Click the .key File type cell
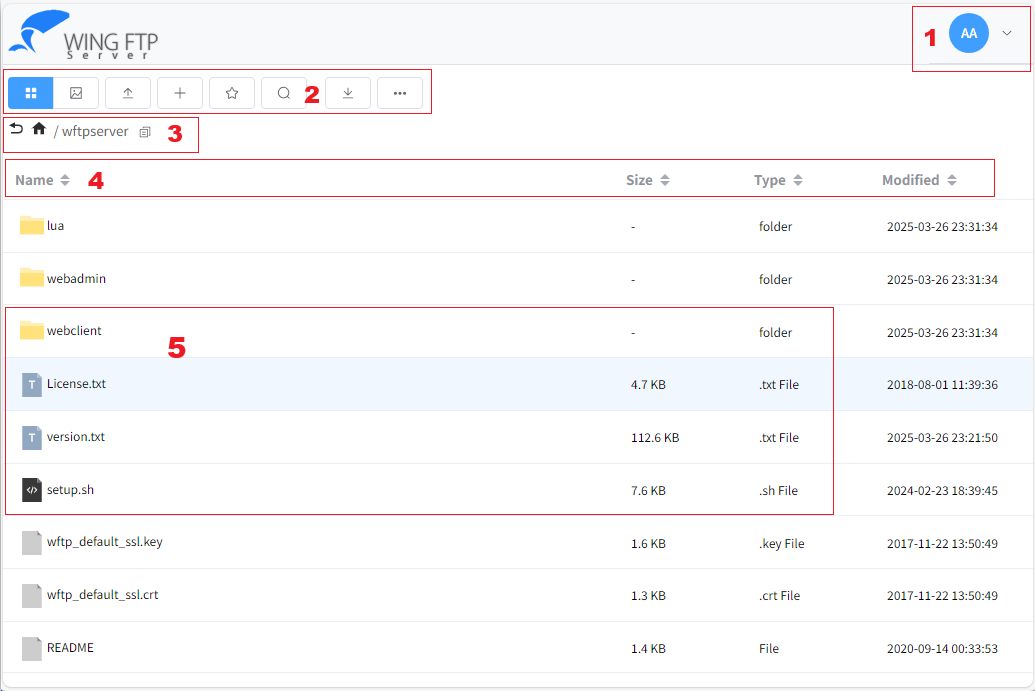1035x691 pixels. tap(782, 544)
